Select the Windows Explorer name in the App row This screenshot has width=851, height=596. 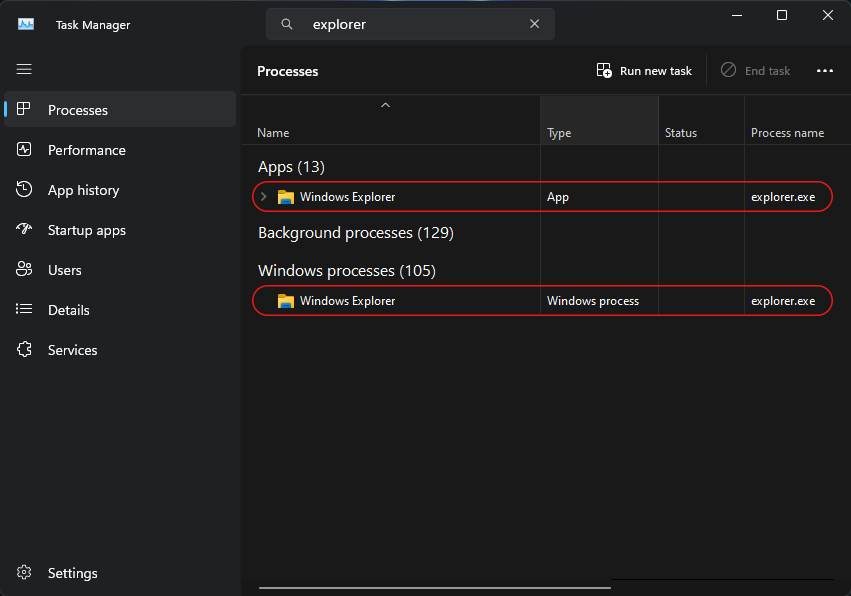tap(347, 197)
